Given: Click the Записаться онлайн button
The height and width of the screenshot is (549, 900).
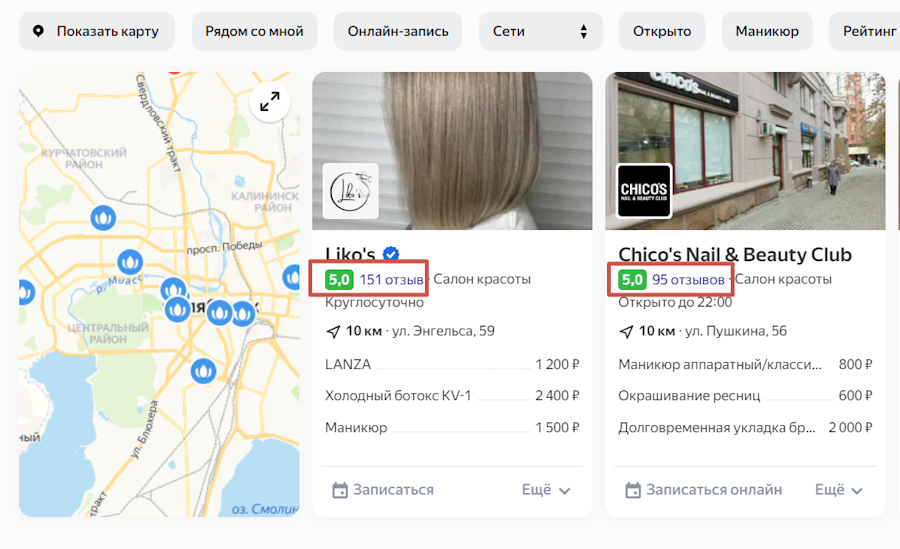Looking at the screenshot, I should (704, 490).
